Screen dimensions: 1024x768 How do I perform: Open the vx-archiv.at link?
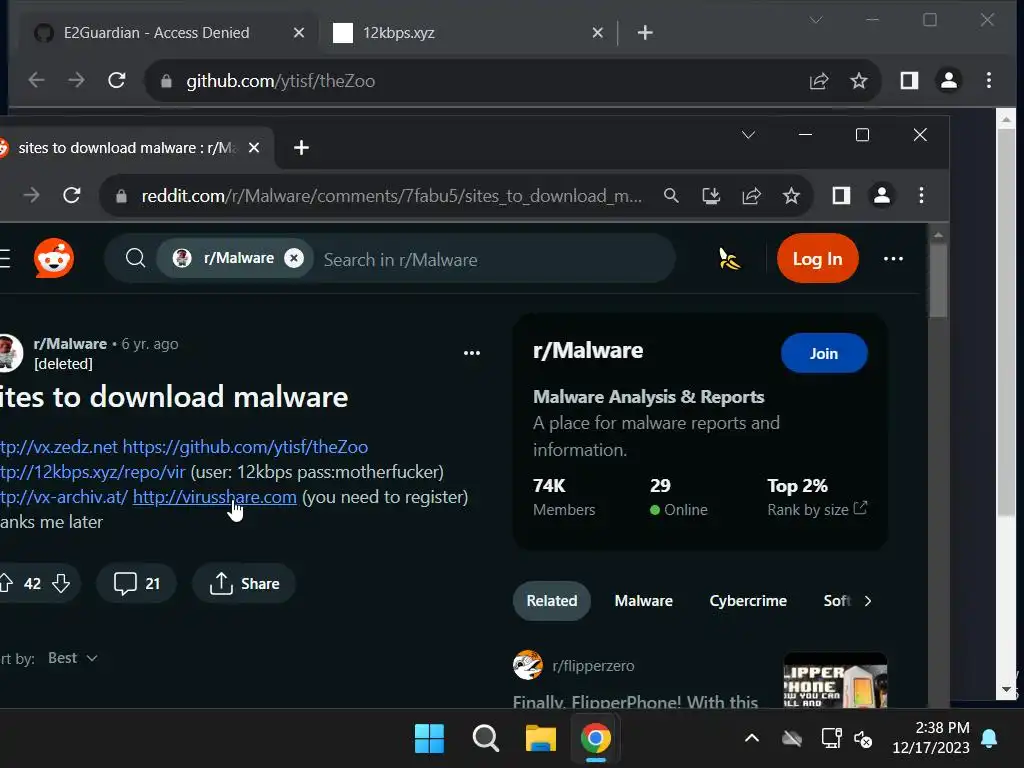click(64, 497)
